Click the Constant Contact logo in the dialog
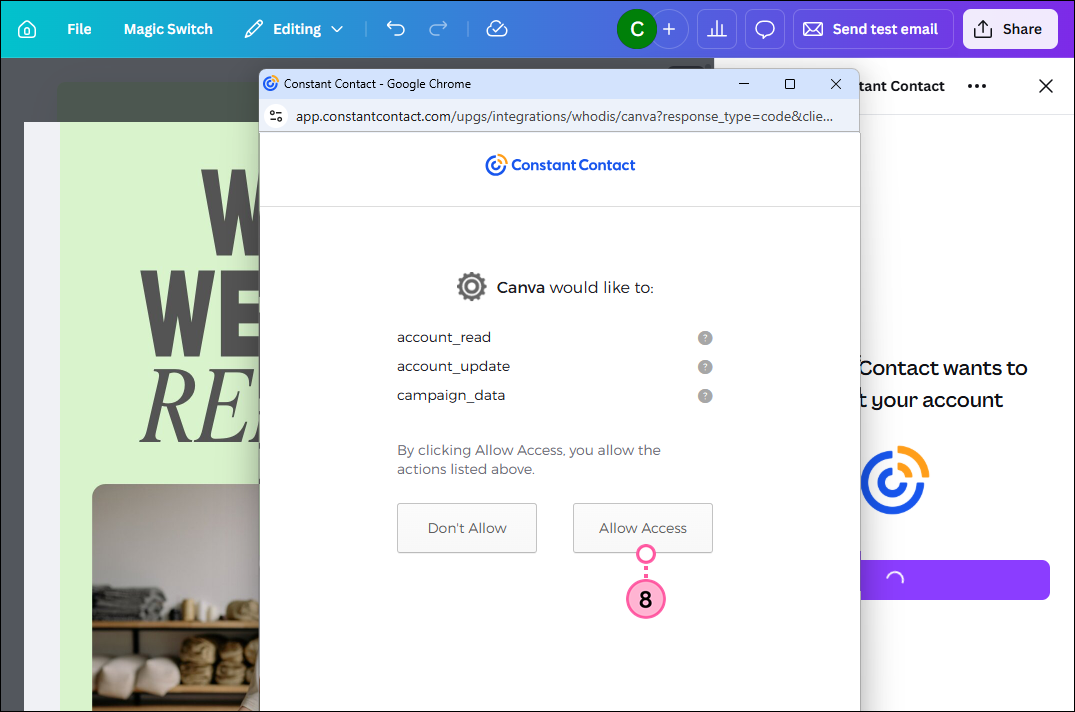The width and height of the screenshot is (1075, 712). (x=560, y=165)
